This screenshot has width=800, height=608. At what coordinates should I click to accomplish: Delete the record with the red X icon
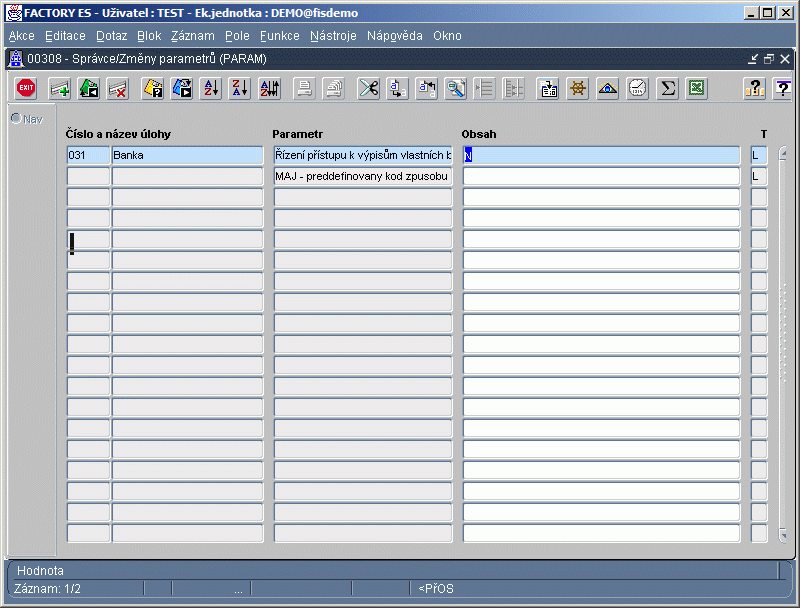point(118,89)
